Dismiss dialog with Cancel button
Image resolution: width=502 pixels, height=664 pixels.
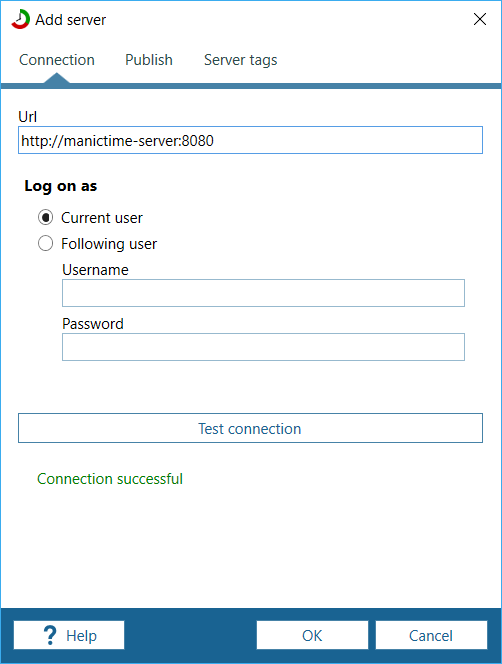(x=431, y=635)
